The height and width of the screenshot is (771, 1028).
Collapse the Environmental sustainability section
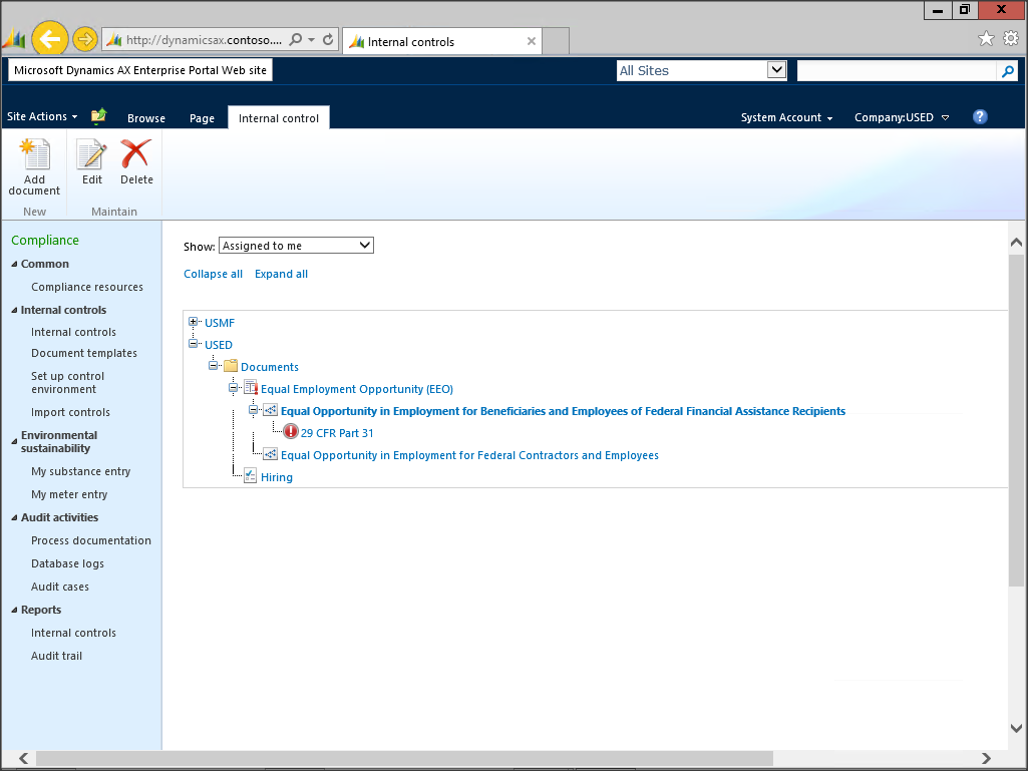(14, 436)
